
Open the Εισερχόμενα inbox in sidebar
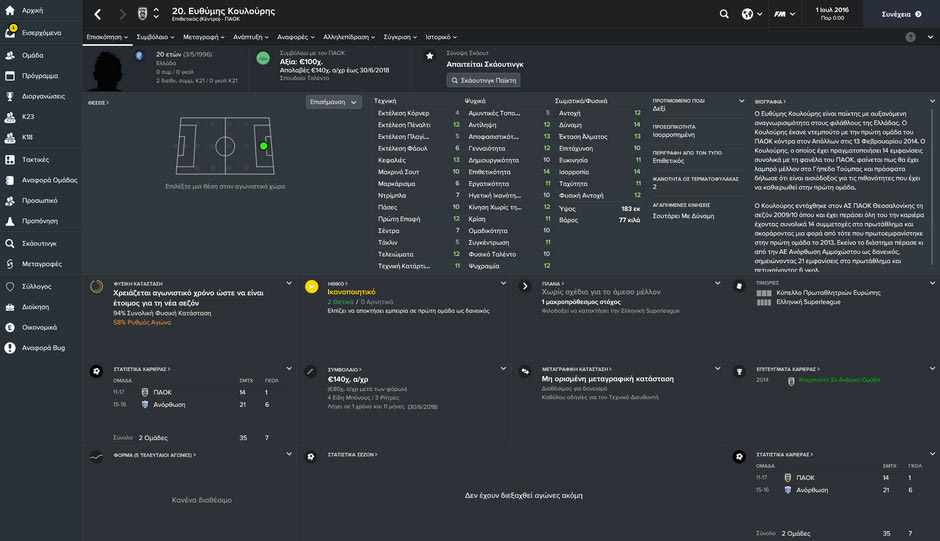tap(41, 33)
